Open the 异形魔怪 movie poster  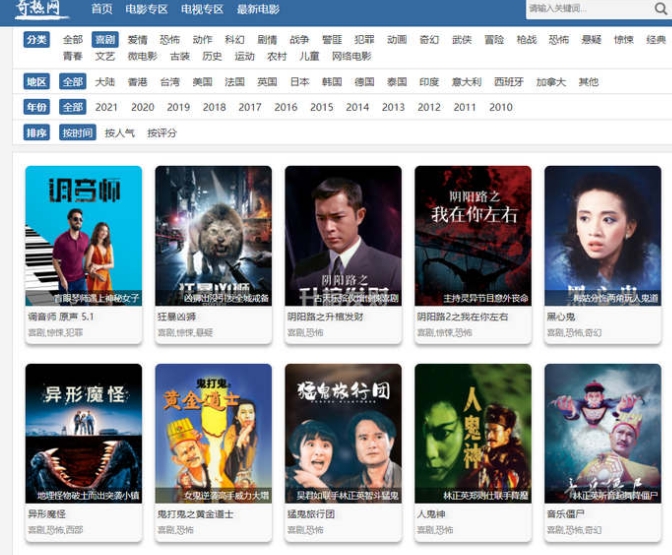click(x=84, y=433)
